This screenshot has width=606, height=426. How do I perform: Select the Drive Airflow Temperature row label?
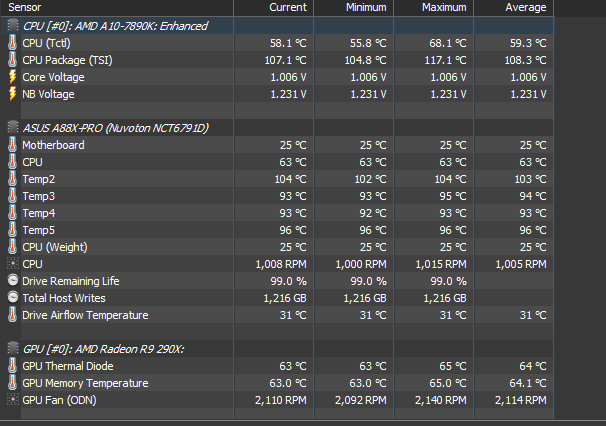coord(85,315)
